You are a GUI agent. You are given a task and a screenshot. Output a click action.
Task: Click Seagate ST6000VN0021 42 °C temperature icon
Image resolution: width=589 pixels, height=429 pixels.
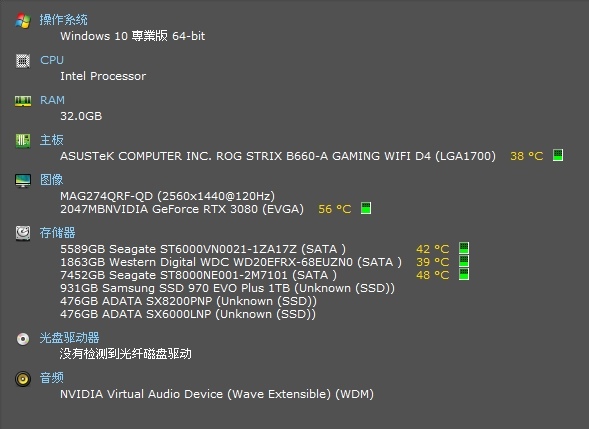(x=464, y=248)
